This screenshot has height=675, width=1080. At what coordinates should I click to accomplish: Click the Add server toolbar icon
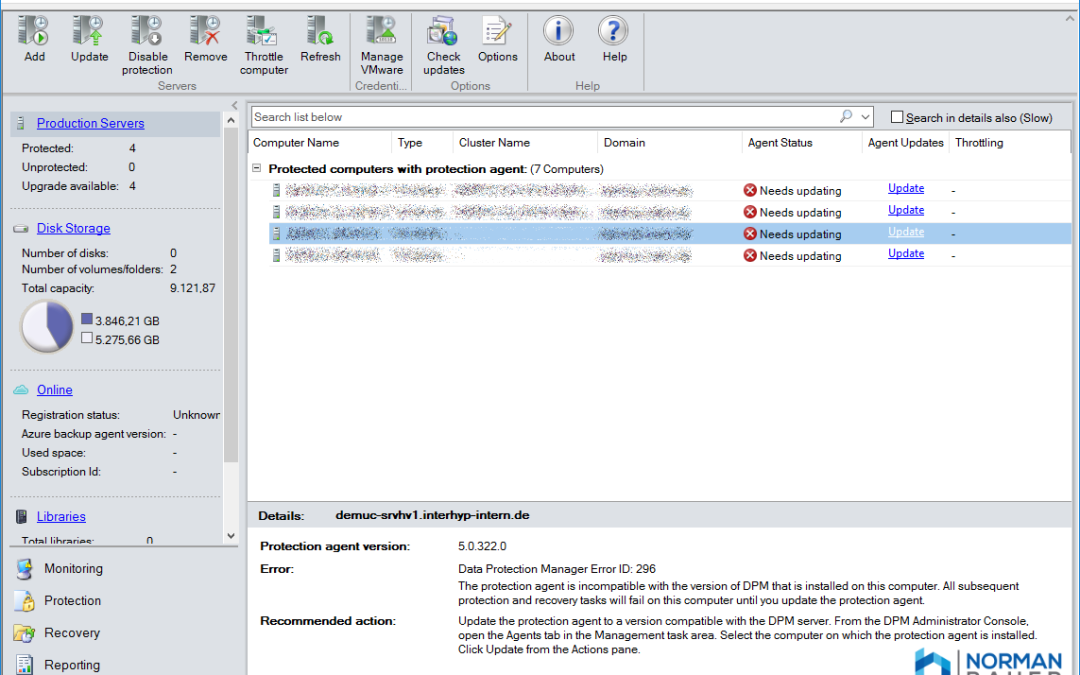point(34,32)
